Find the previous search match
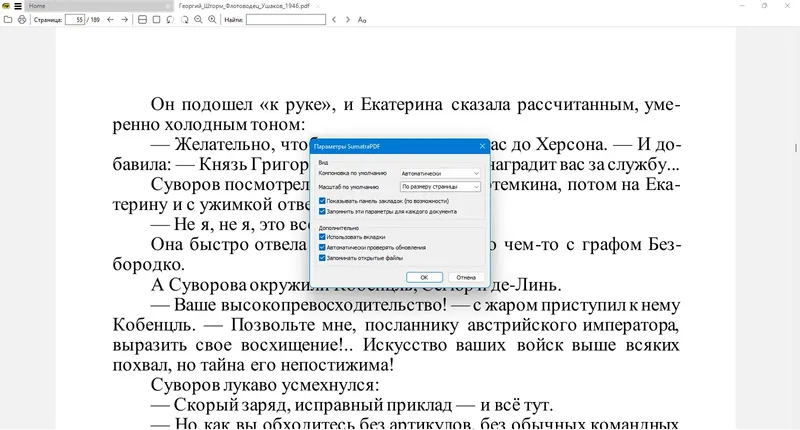The width and height of the screenshot is (800, 430). pyautogui.click(x=334, y=20)
